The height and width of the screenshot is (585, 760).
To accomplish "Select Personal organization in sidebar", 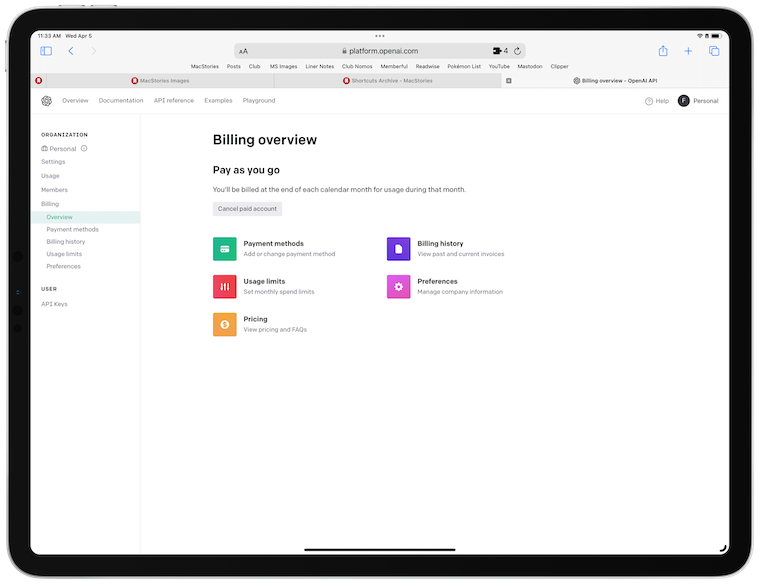I will pyautogui.click(x=59, y=148).
